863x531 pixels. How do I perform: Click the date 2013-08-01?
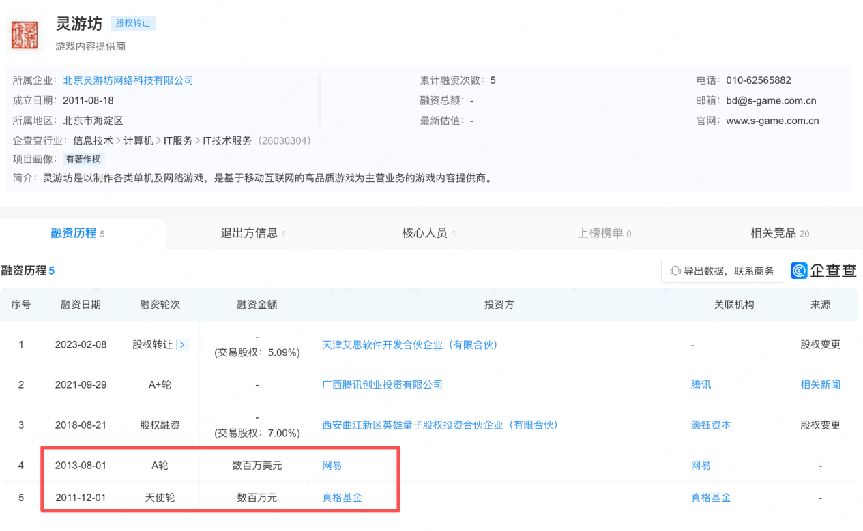80,466
